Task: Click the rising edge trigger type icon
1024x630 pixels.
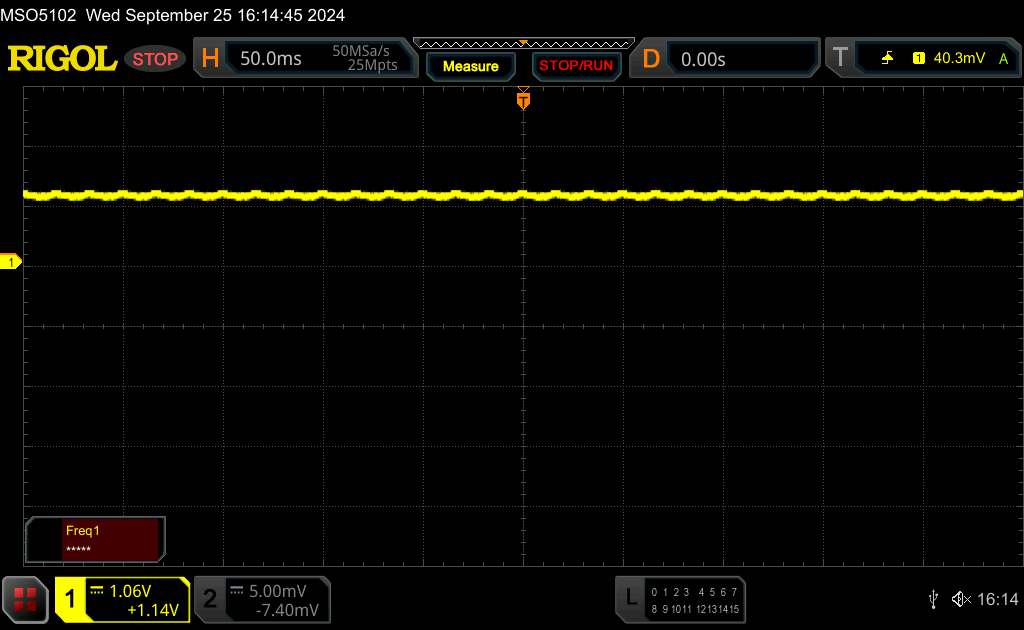Action: pos(887,59)
